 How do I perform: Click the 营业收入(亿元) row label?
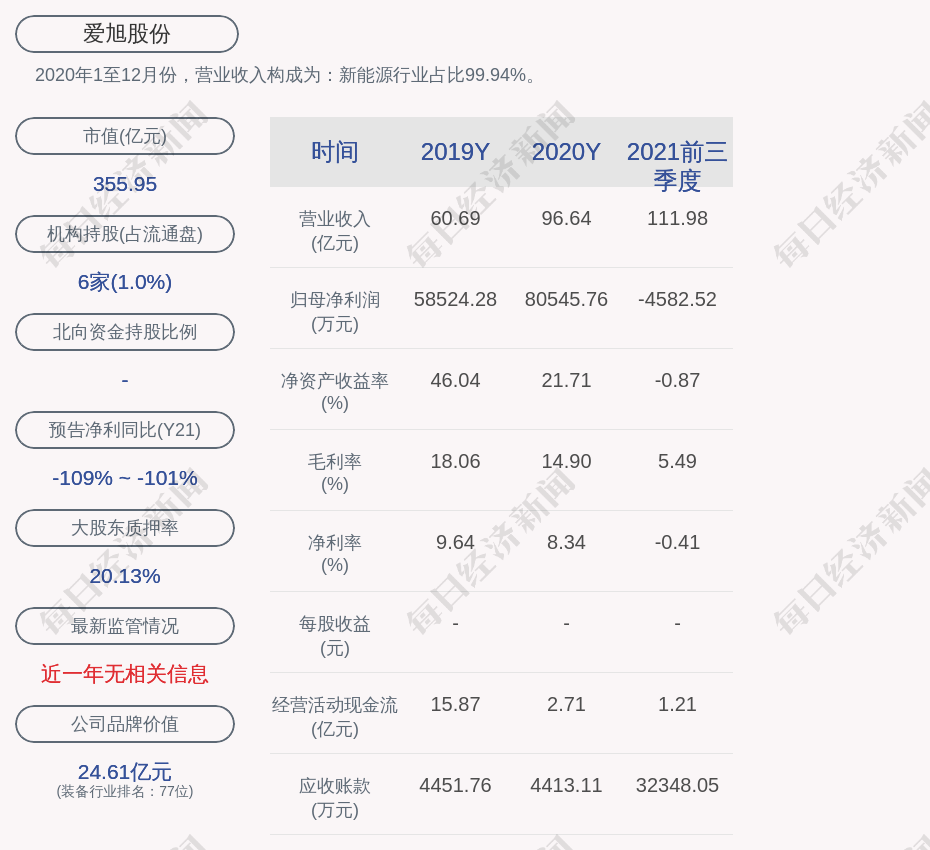335,230
